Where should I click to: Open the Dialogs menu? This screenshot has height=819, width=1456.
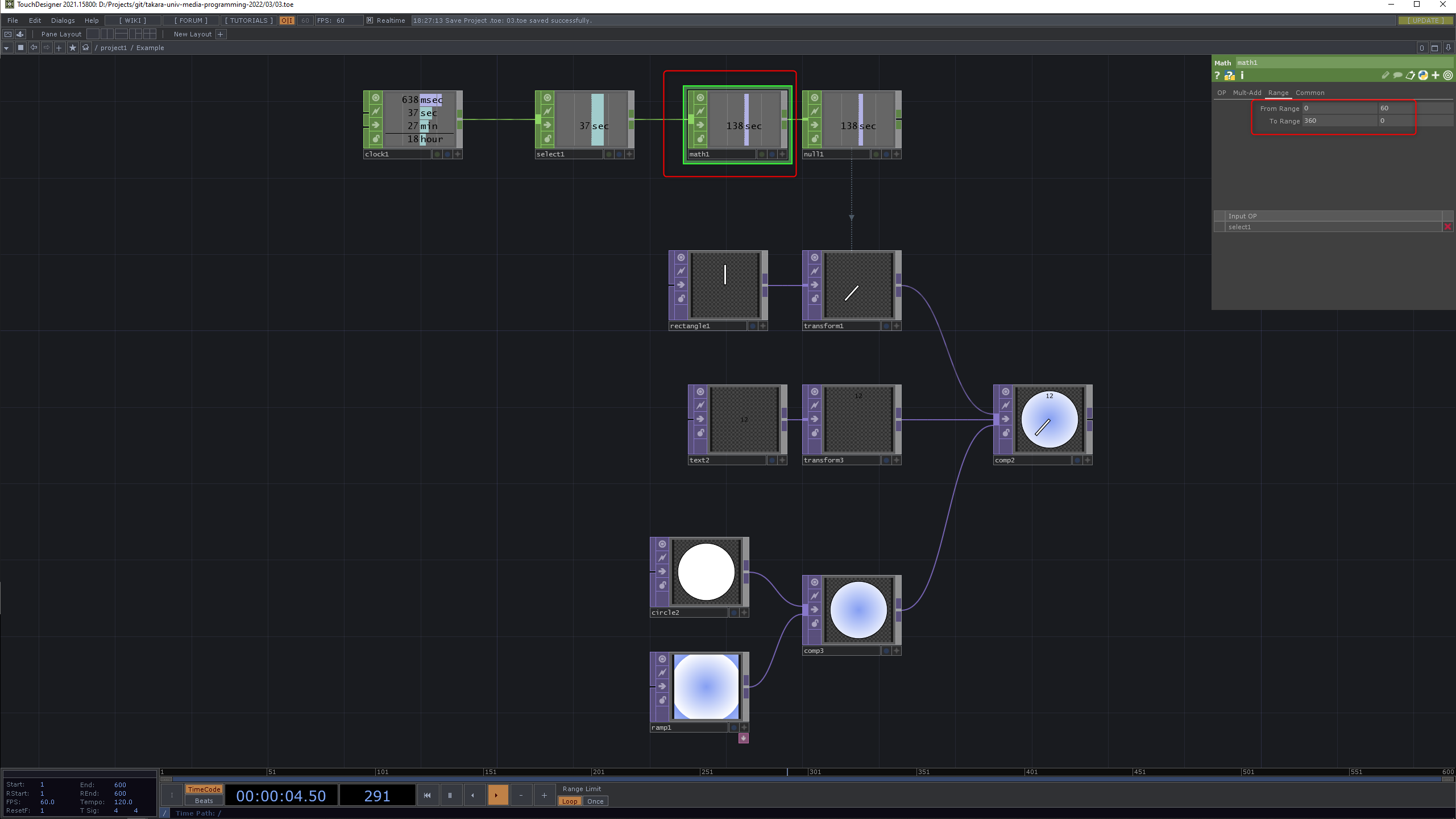[x=63, y=20]
